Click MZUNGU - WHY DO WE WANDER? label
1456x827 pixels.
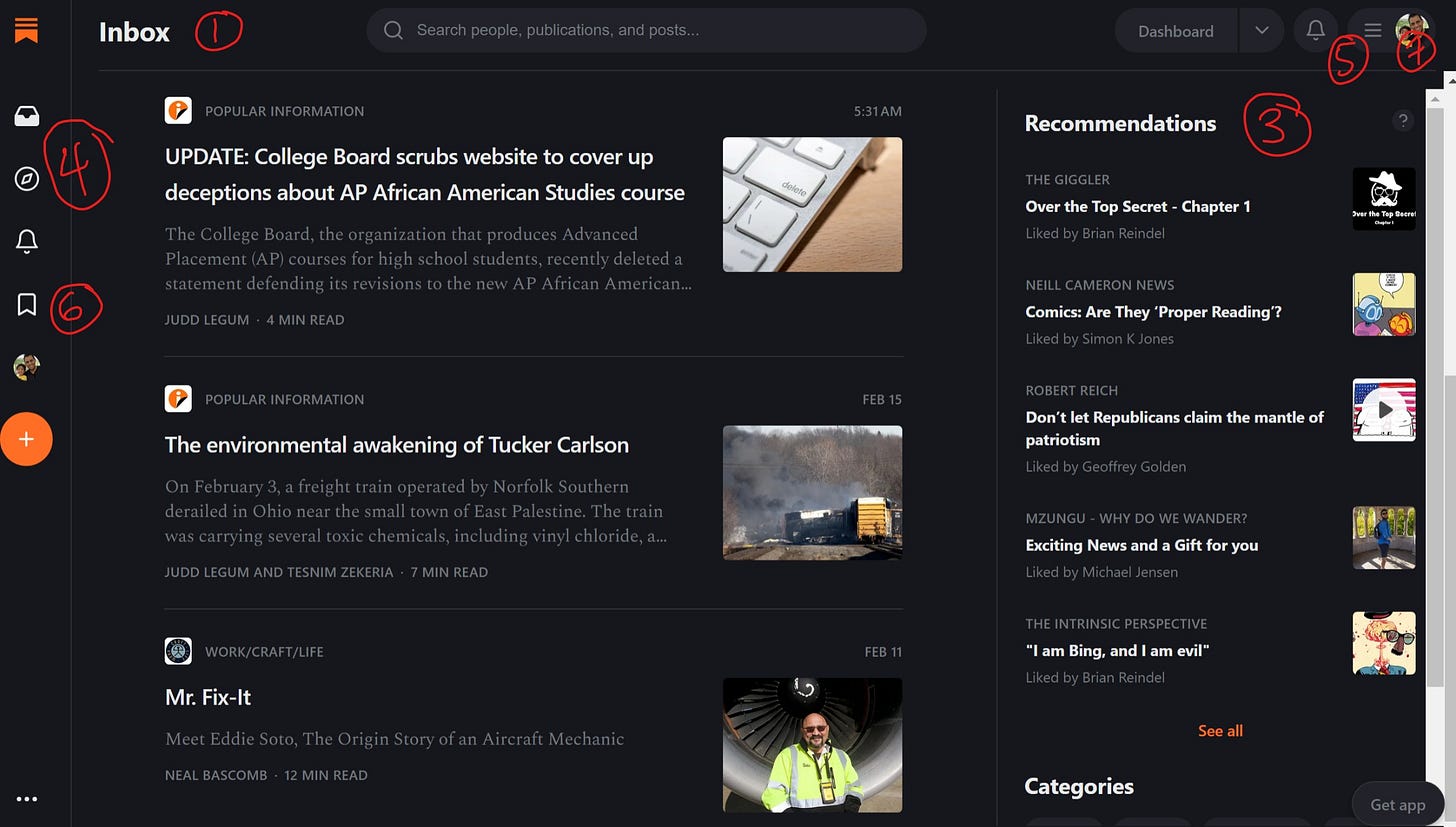click(x=1136, y=518)
